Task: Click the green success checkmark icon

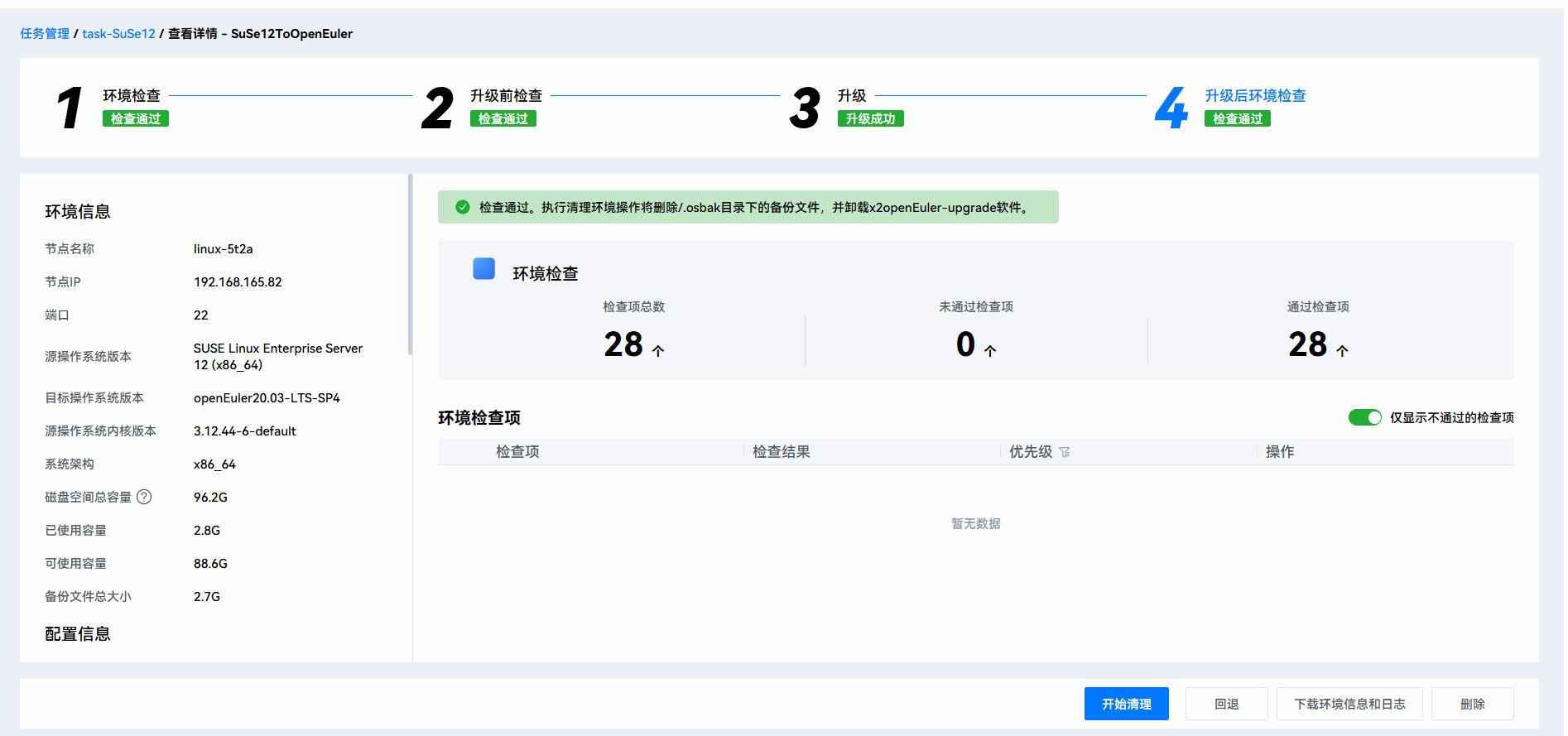Action: coord(463,207)
